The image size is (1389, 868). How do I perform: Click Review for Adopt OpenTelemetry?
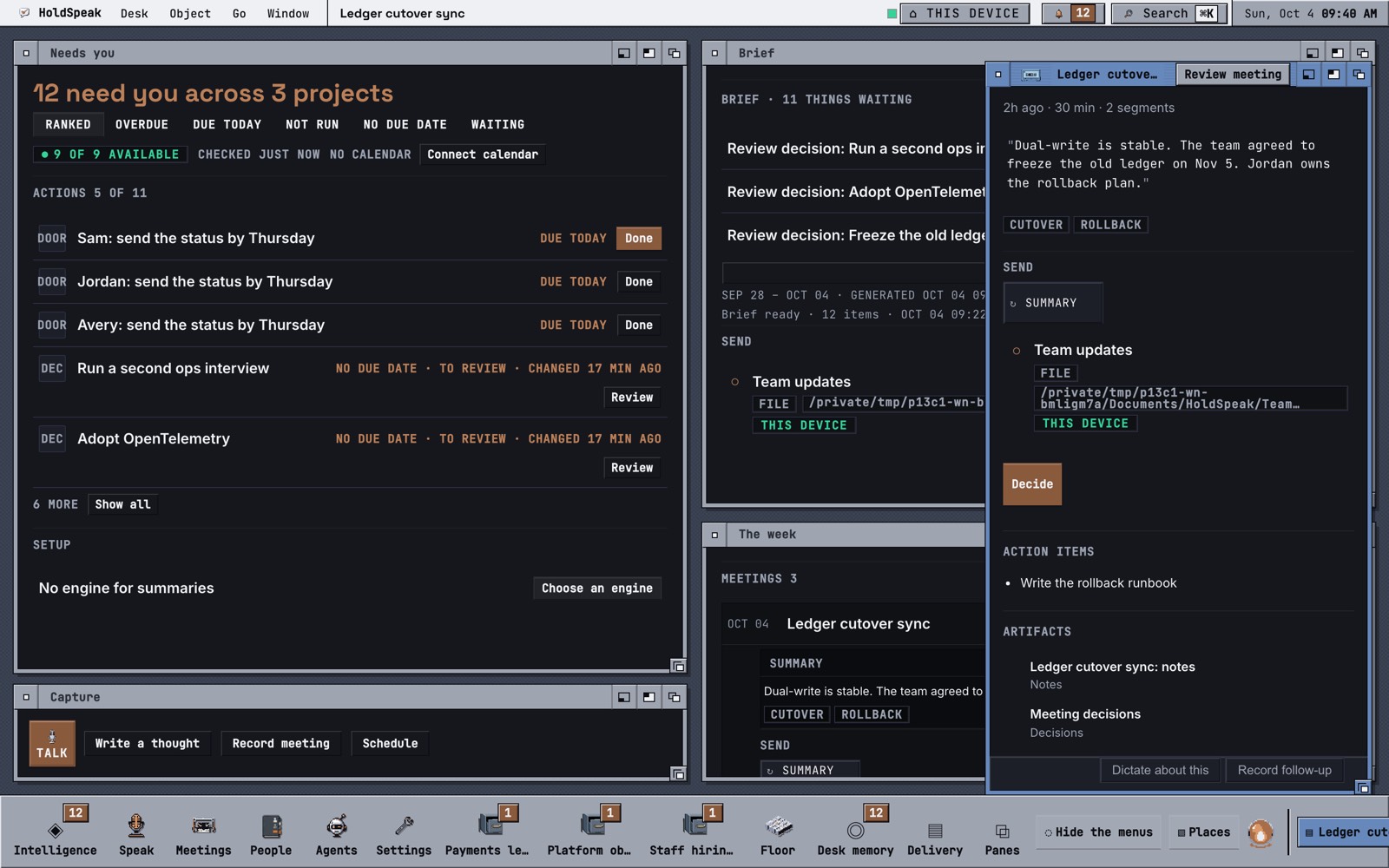coord(632,468)
